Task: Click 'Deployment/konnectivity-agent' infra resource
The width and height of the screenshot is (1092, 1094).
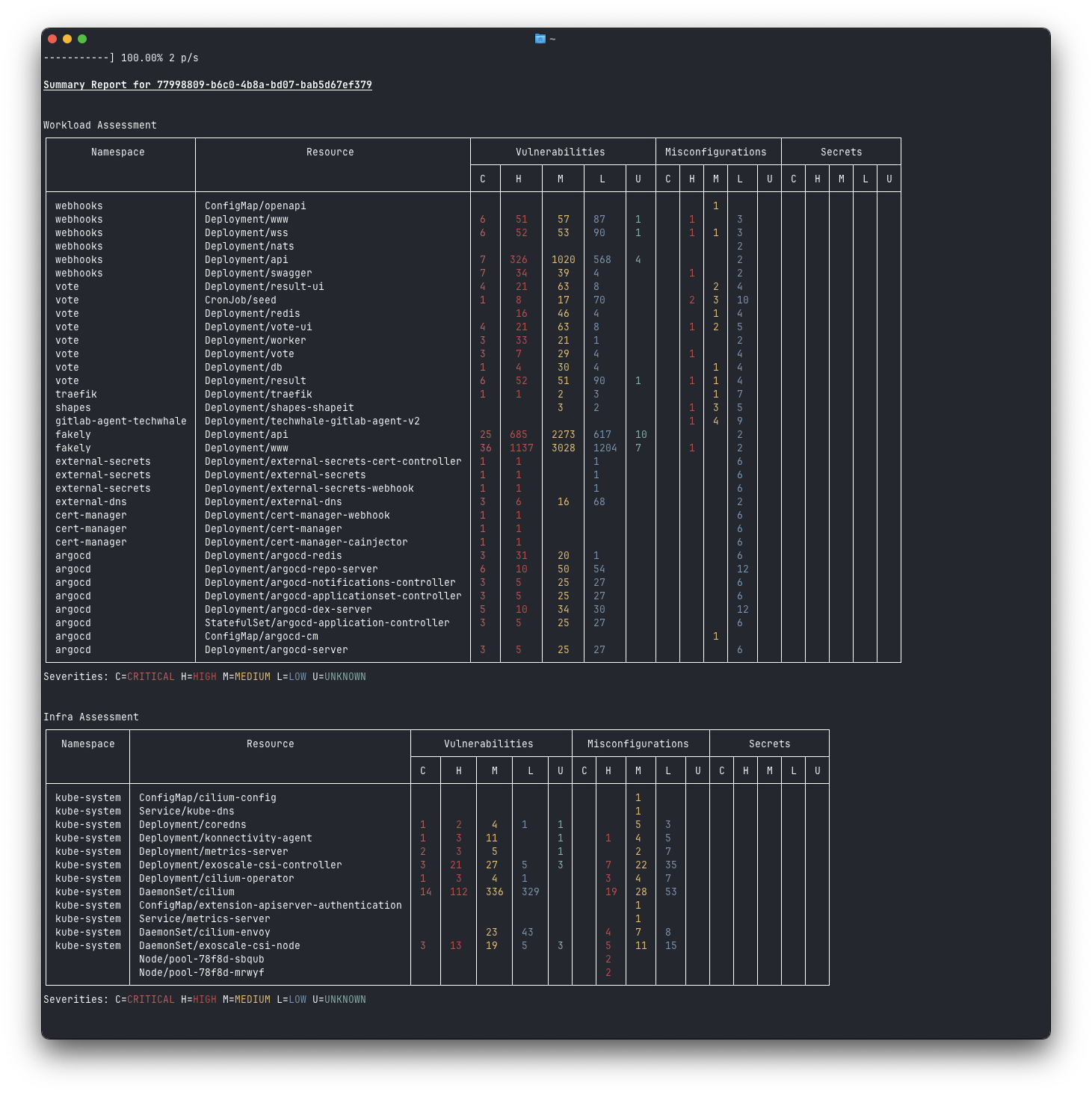Action: [226, 838]
